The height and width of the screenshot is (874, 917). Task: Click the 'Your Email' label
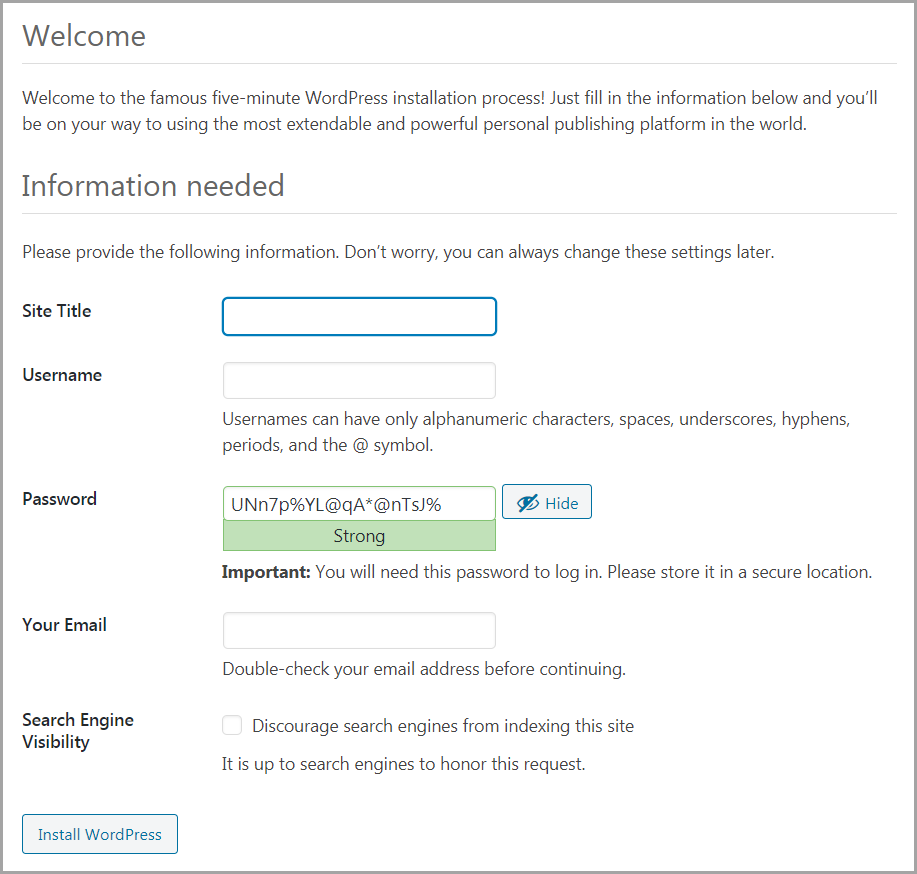(x=64, y=625)
